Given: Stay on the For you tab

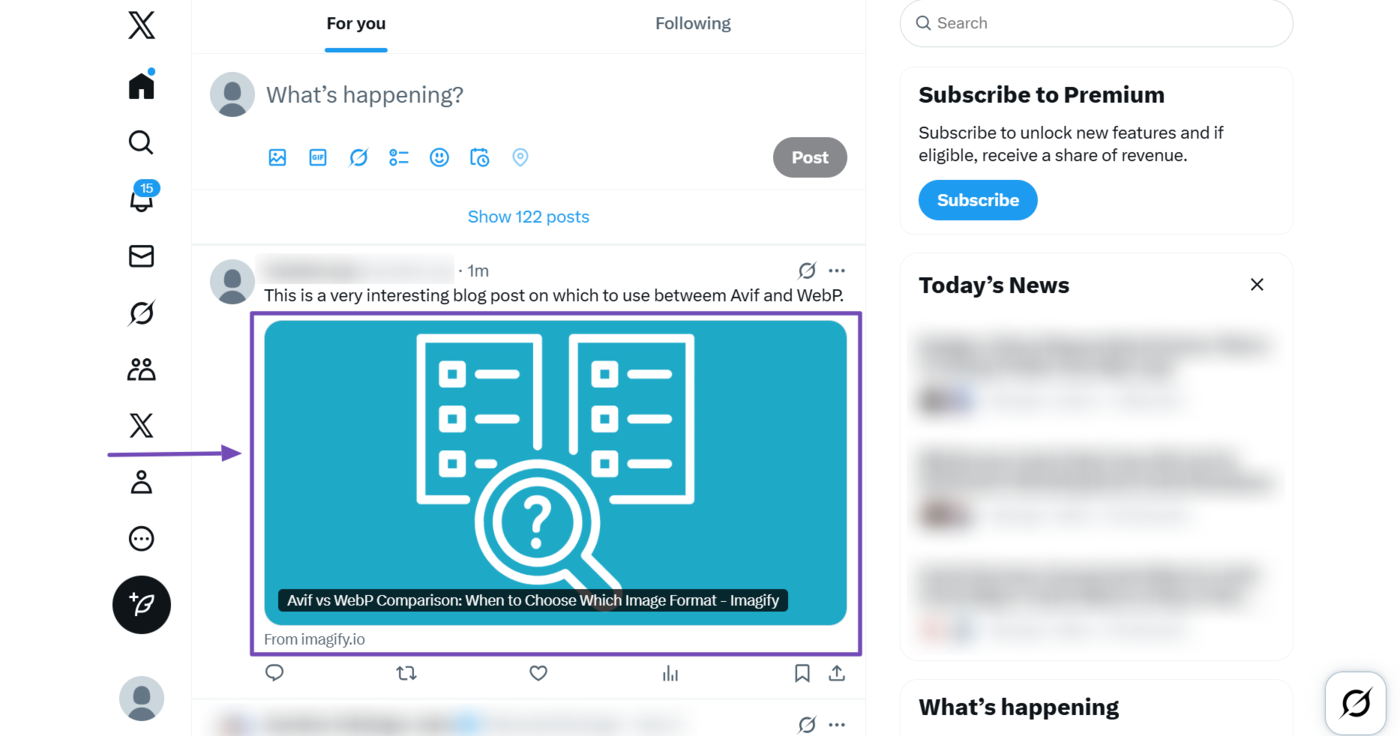Looking at the screenshot, I should [x=356, y=22].
